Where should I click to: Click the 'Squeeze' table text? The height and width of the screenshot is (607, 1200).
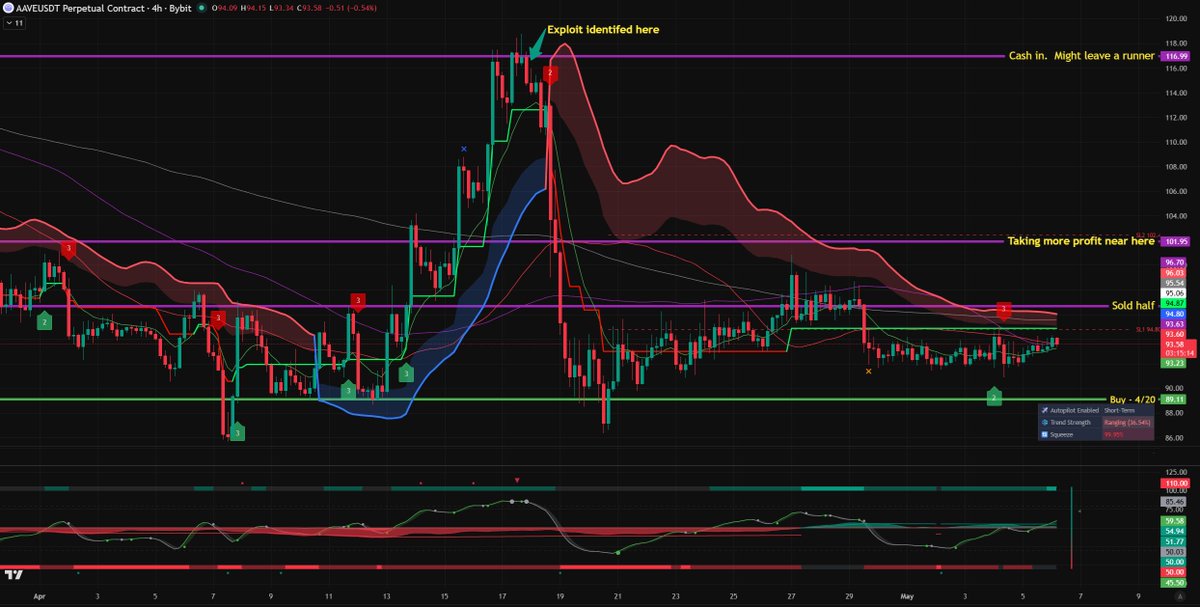point(1061,434)
